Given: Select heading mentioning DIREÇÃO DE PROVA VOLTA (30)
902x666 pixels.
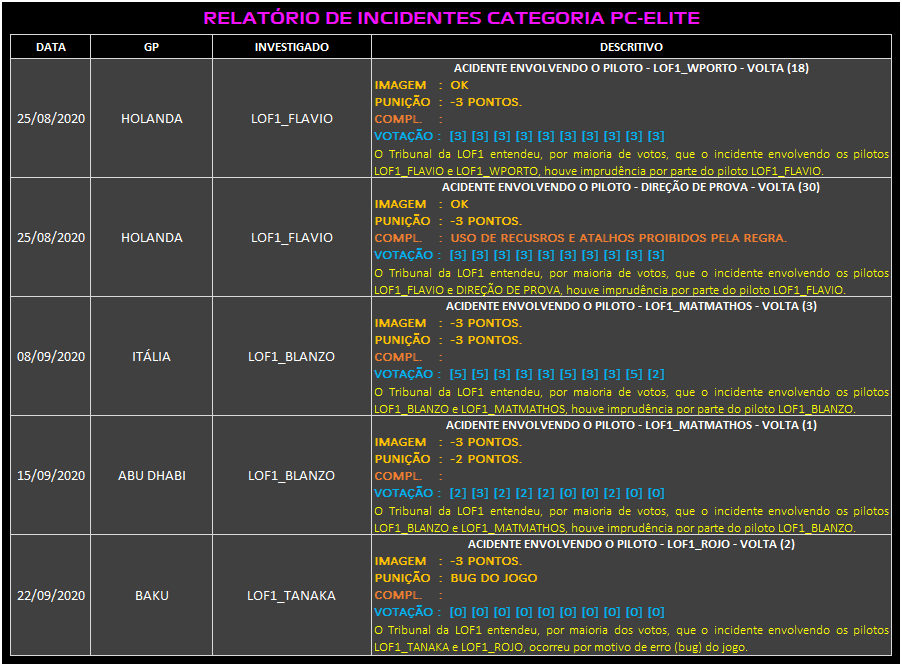Looking at the screenshot, I should 631,187.
